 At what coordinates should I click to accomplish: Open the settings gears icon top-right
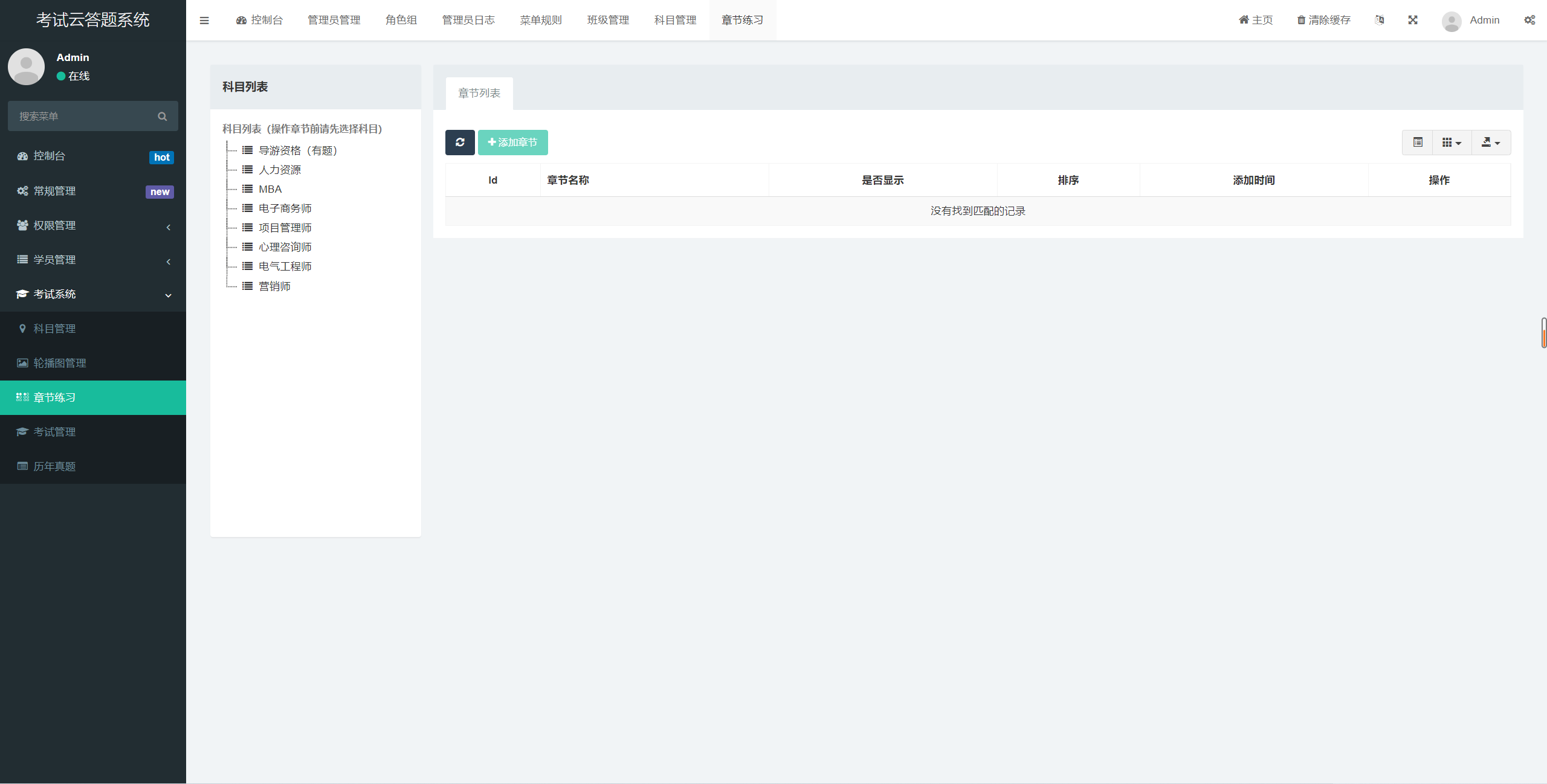coord(1529,20)
